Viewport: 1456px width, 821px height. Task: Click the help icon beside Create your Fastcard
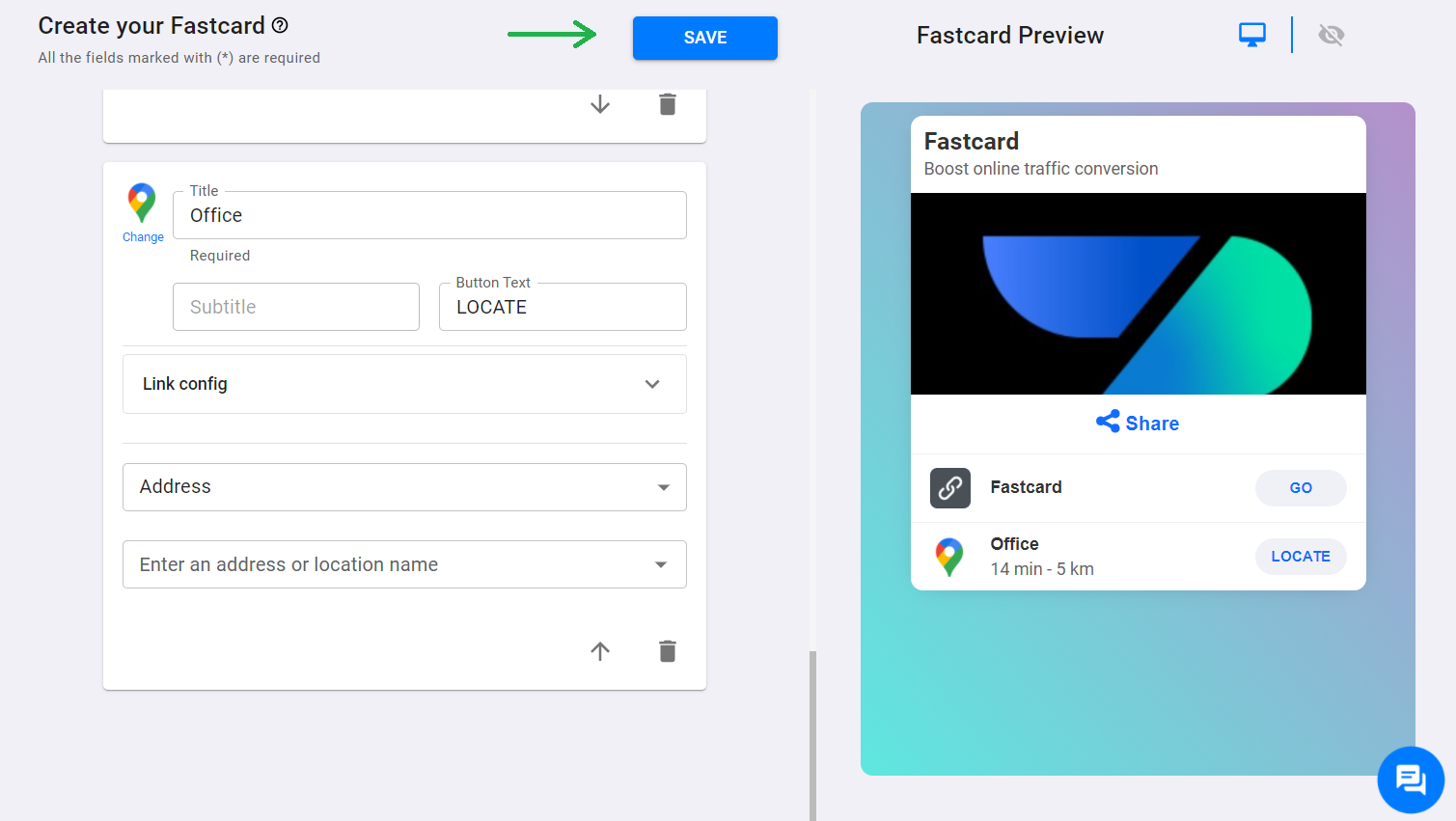click(x=280, y=26)
